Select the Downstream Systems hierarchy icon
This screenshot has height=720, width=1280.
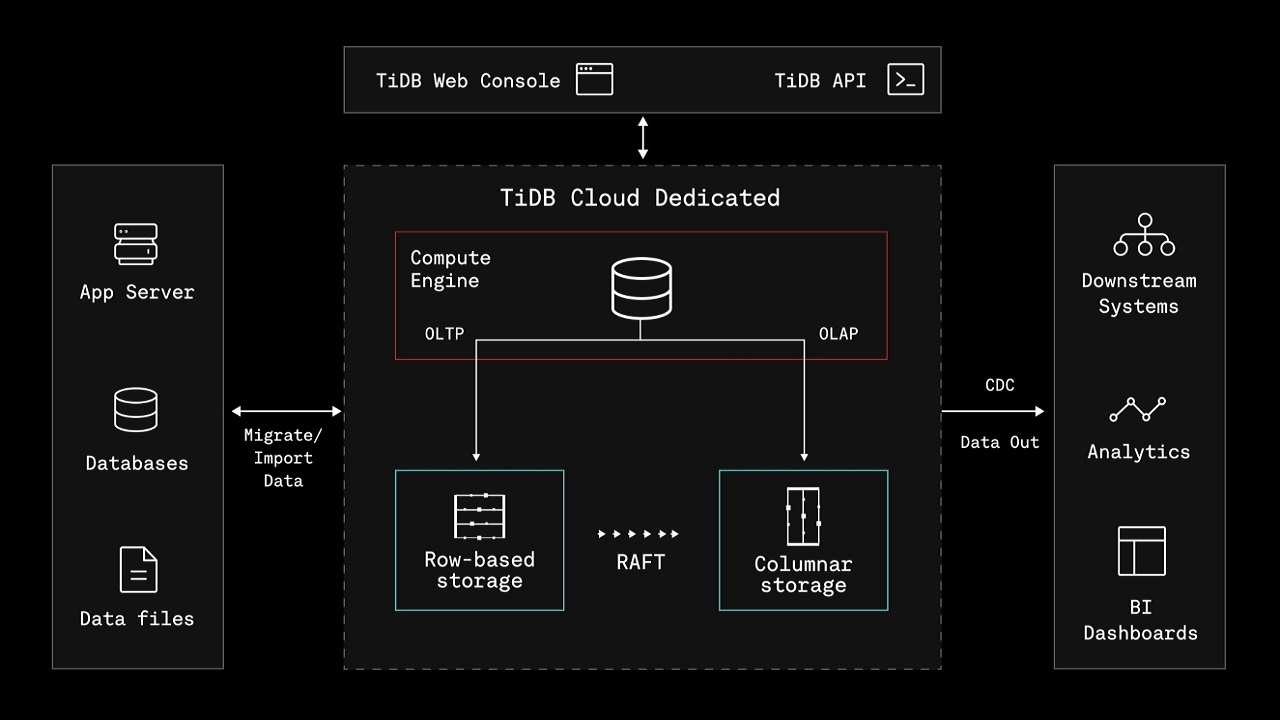1144,234
